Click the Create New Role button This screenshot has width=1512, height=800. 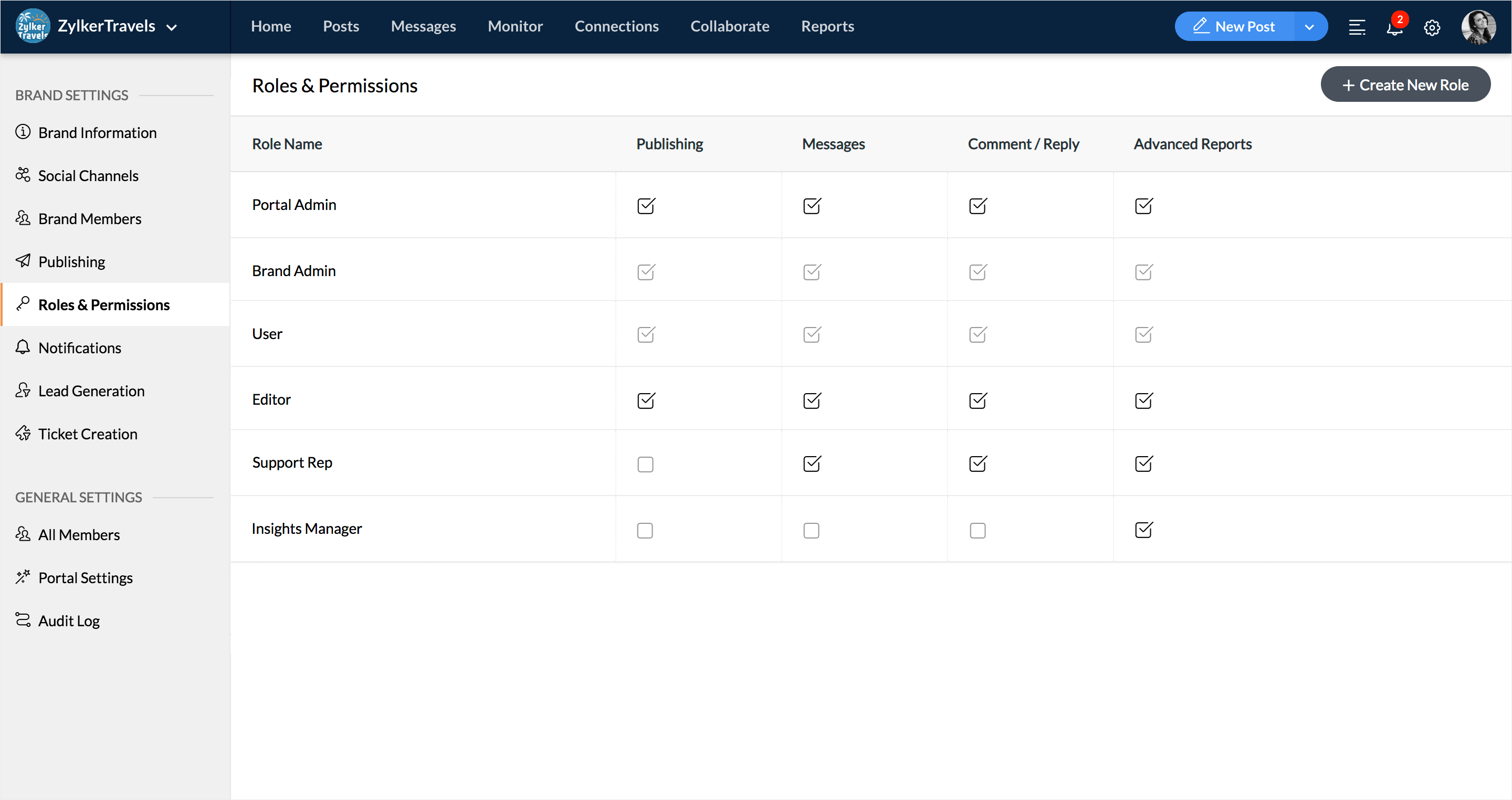tap(1405, 85)
